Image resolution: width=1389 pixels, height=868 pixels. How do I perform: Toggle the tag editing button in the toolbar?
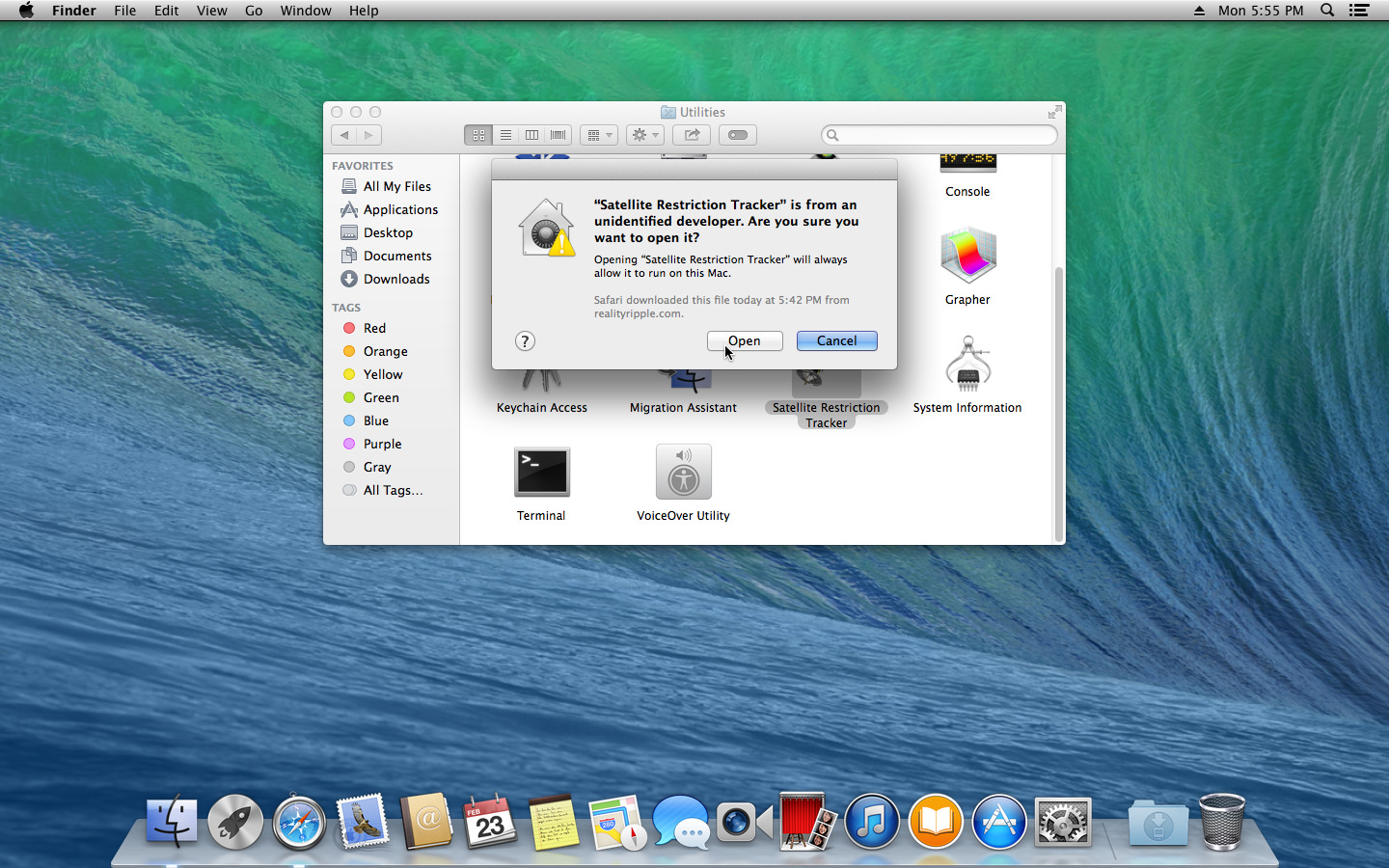point(737,135)
